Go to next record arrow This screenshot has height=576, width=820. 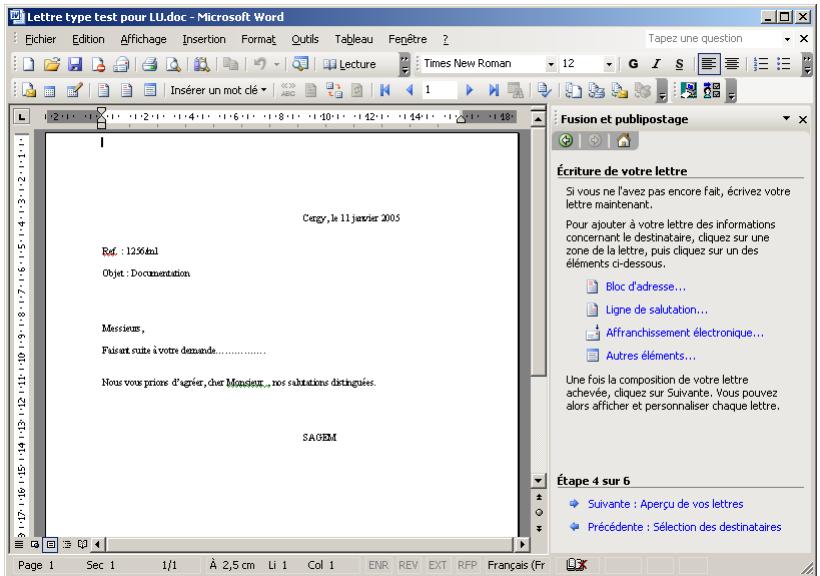click(x=469, y=91)
